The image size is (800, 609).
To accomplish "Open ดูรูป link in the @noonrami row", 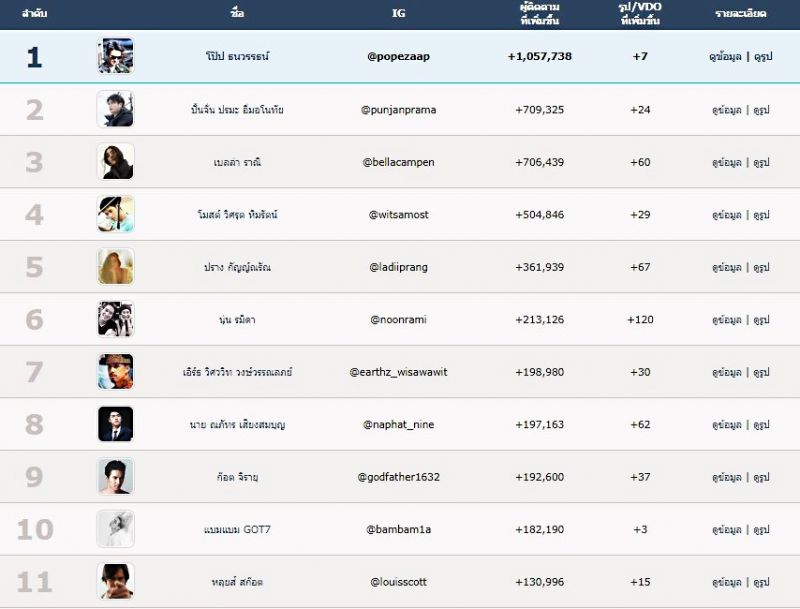I will tap(761, 320).
